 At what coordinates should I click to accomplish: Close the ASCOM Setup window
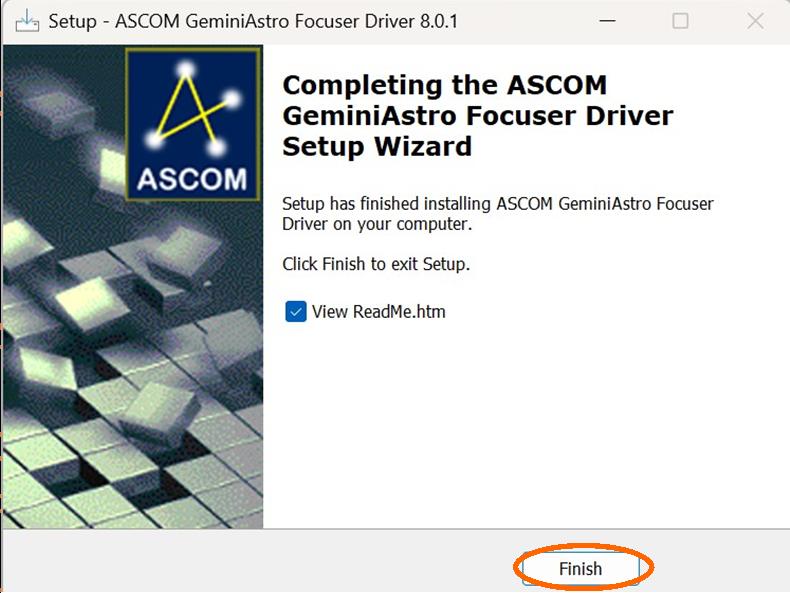coord(755,21)
